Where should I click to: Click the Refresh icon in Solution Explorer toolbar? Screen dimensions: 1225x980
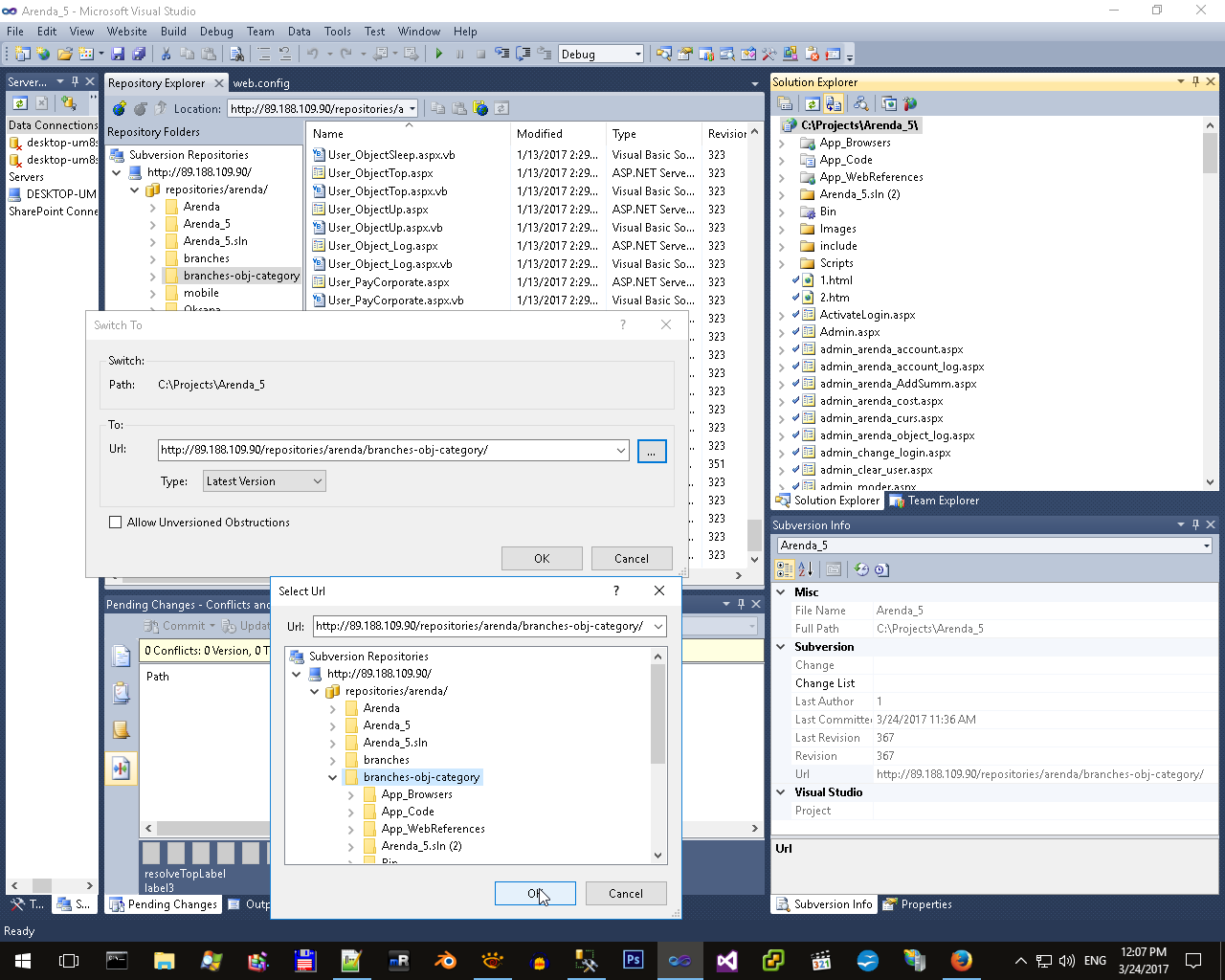pos(812,103)
